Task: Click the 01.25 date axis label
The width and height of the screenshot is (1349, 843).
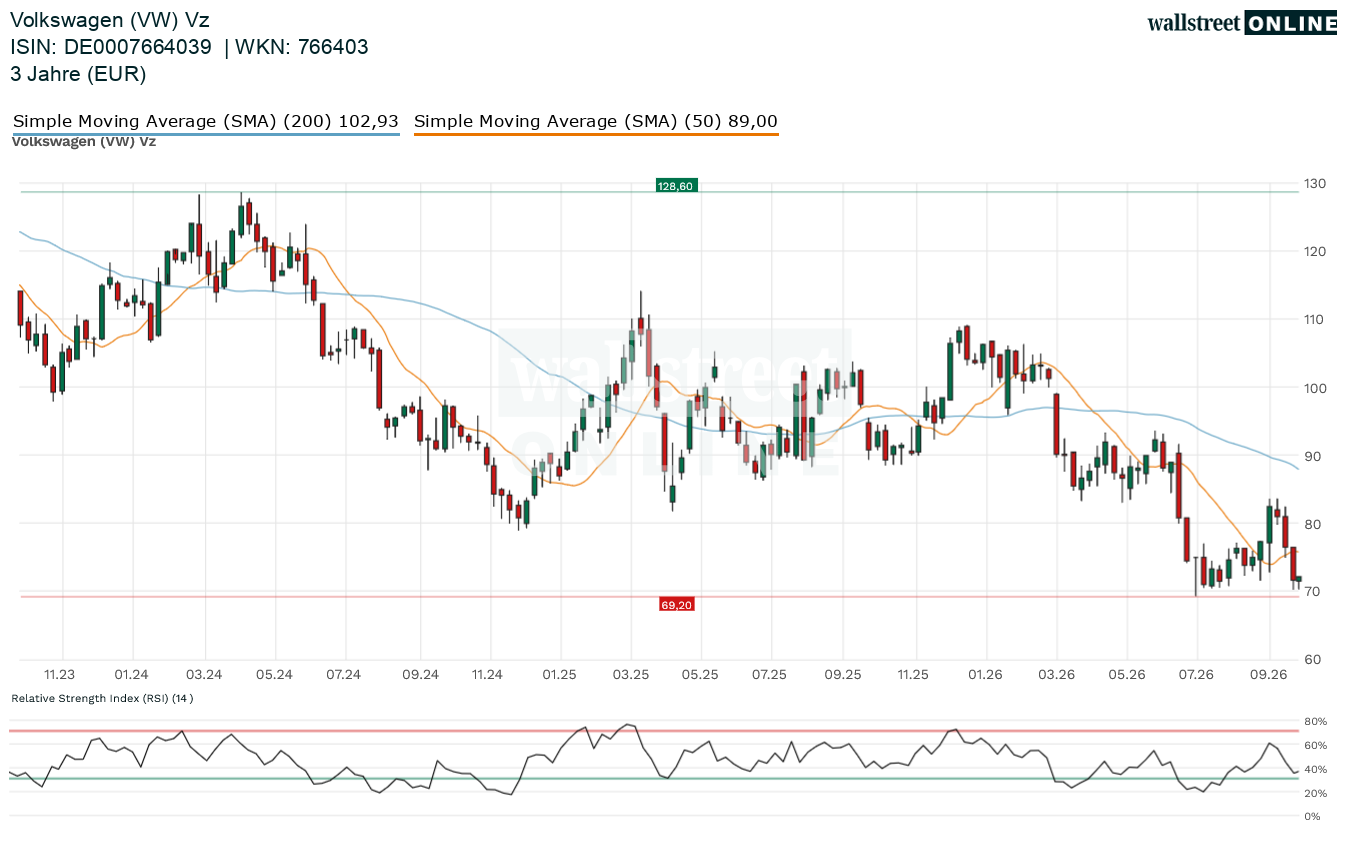Action: (x=560, y=675)
